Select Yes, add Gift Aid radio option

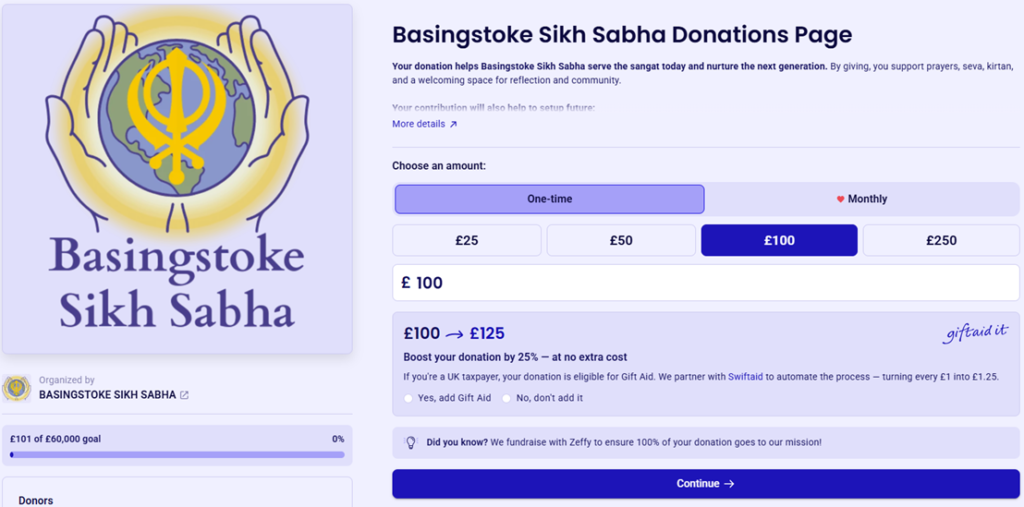(x=409, y=398)
